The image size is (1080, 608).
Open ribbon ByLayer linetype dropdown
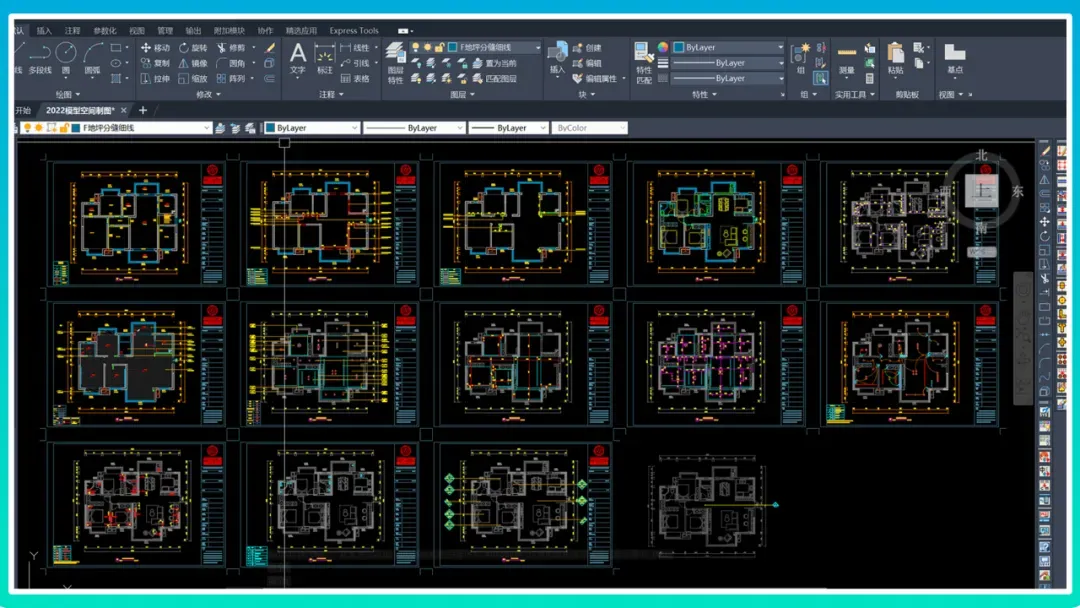pyautogui.click(x=729, y=78)
